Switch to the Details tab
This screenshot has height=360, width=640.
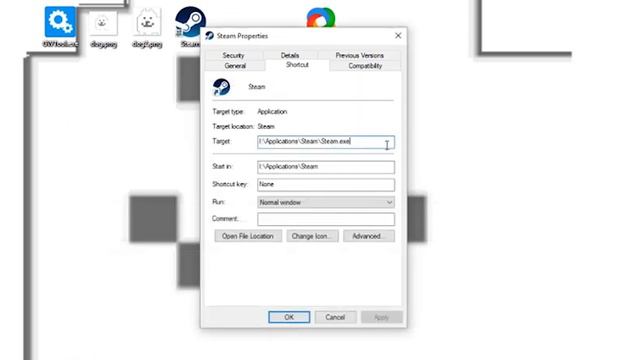[x=290, y=55]
